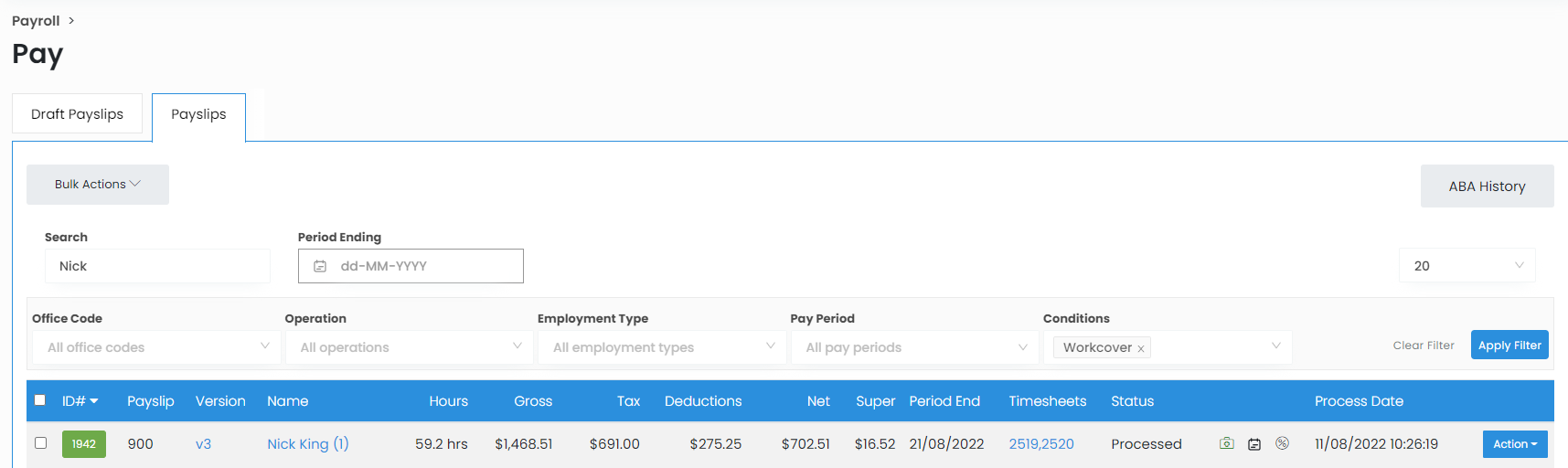Click the calendar note icon beside Processed
This screenshot has width=1568, height=468.
tap(1254, 444)
